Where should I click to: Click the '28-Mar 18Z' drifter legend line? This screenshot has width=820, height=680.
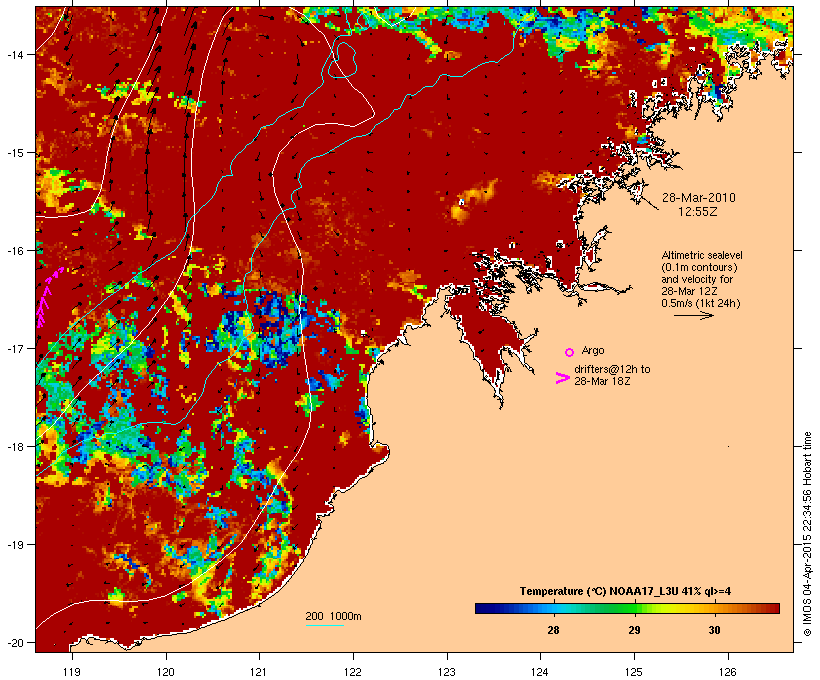tap(602, 381)
